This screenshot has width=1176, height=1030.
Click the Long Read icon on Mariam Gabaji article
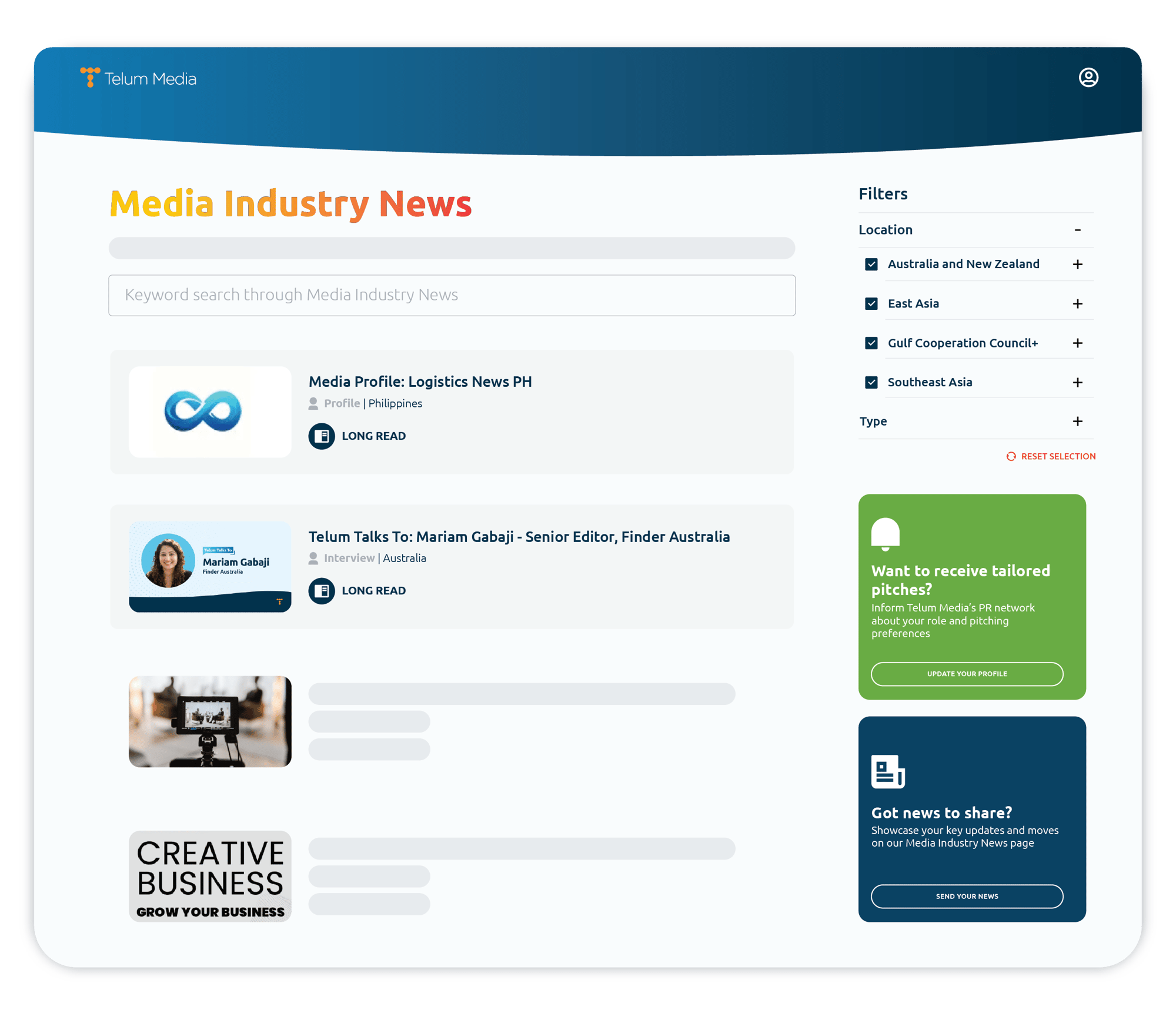[x=322, y=590]
